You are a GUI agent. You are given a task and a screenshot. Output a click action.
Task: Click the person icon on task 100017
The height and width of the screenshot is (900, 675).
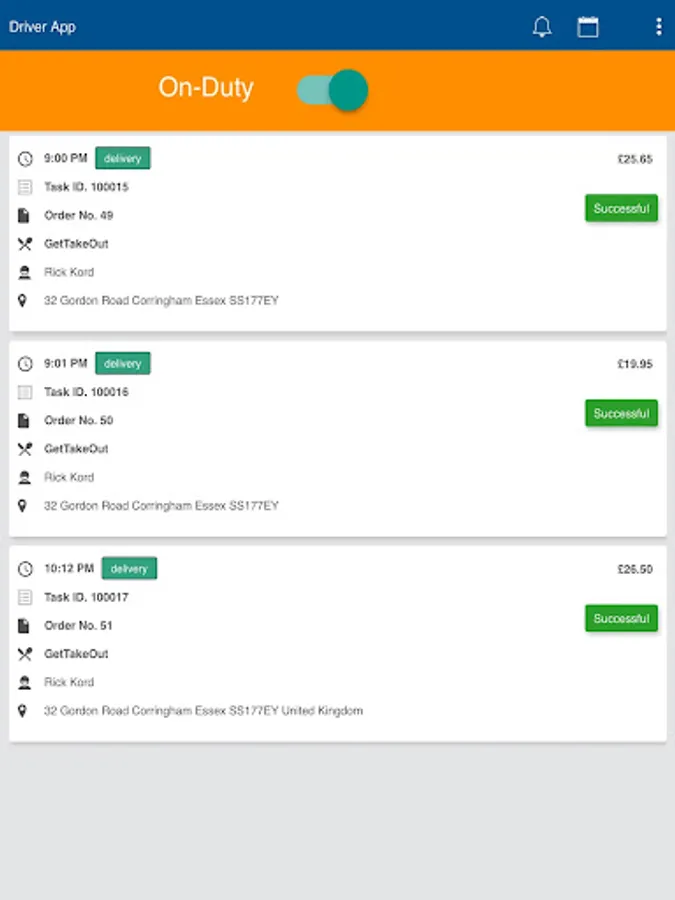pos(24,682)
